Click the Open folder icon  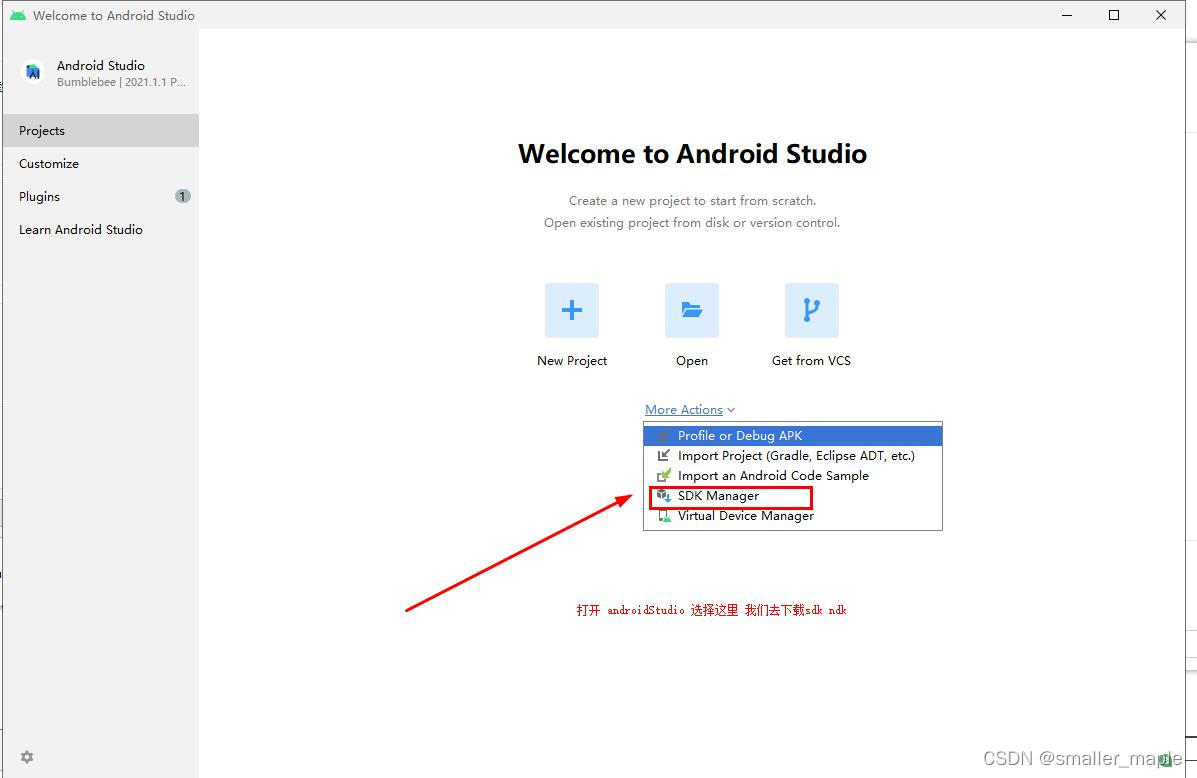point(692,310)
